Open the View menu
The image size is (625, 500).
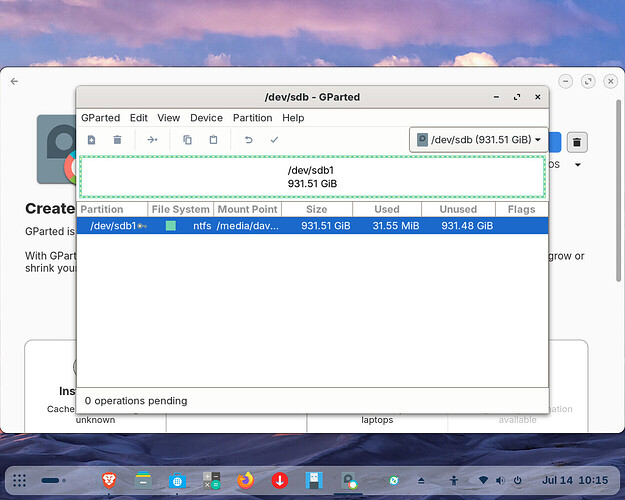[x=169, y=118]
